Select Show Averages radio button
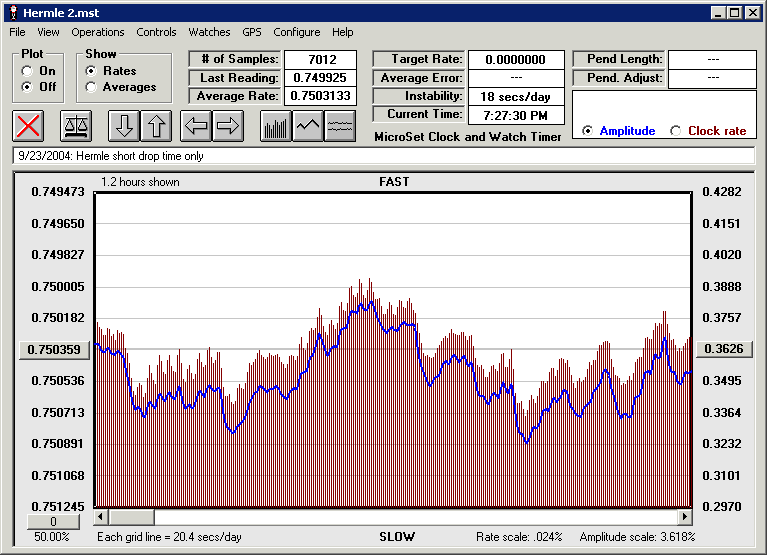Screen dimensions: 767x555 pos(91,87)
